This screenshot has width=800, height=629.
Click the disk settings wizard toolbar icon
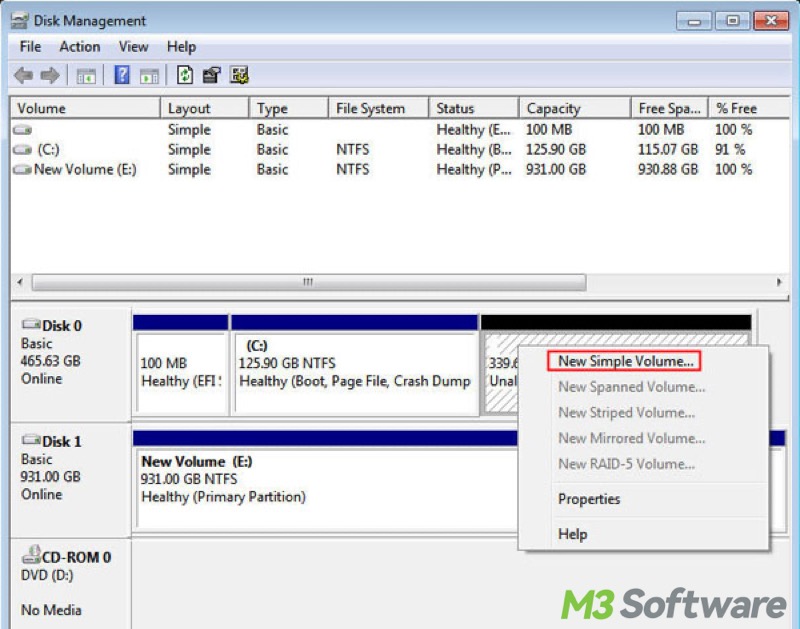(239, 75)
